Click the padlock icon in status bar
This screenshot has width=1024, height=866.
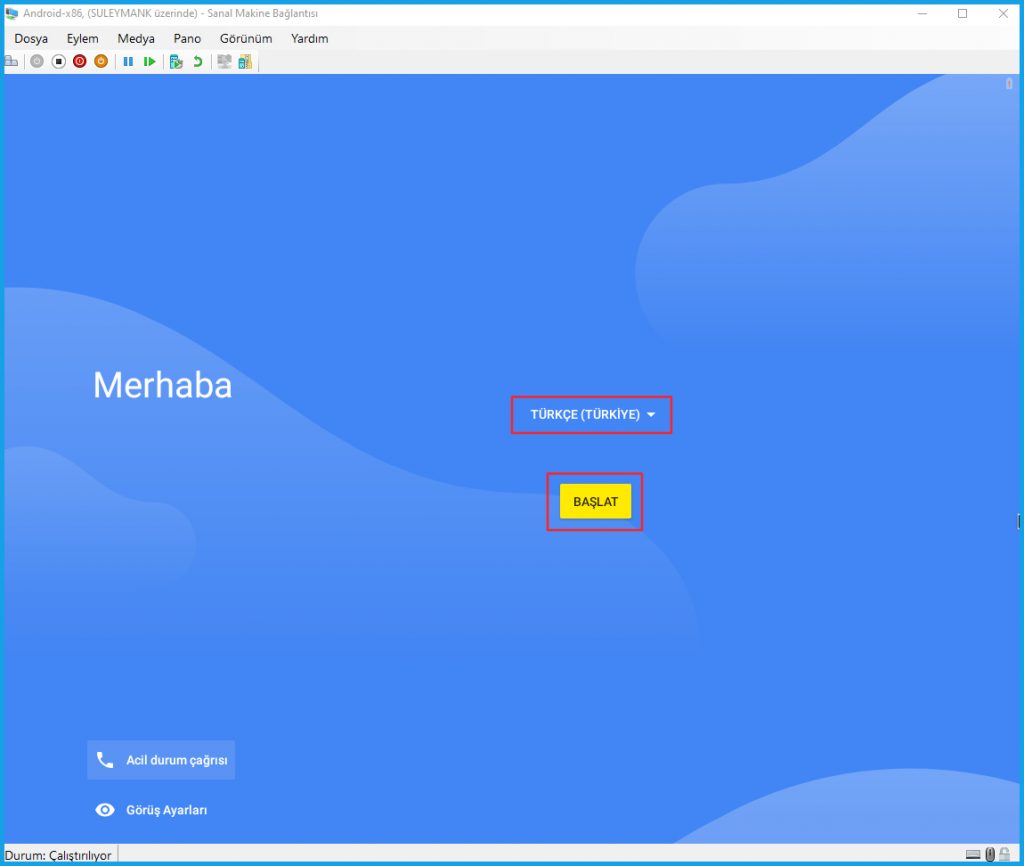[x=1005, y=854]
